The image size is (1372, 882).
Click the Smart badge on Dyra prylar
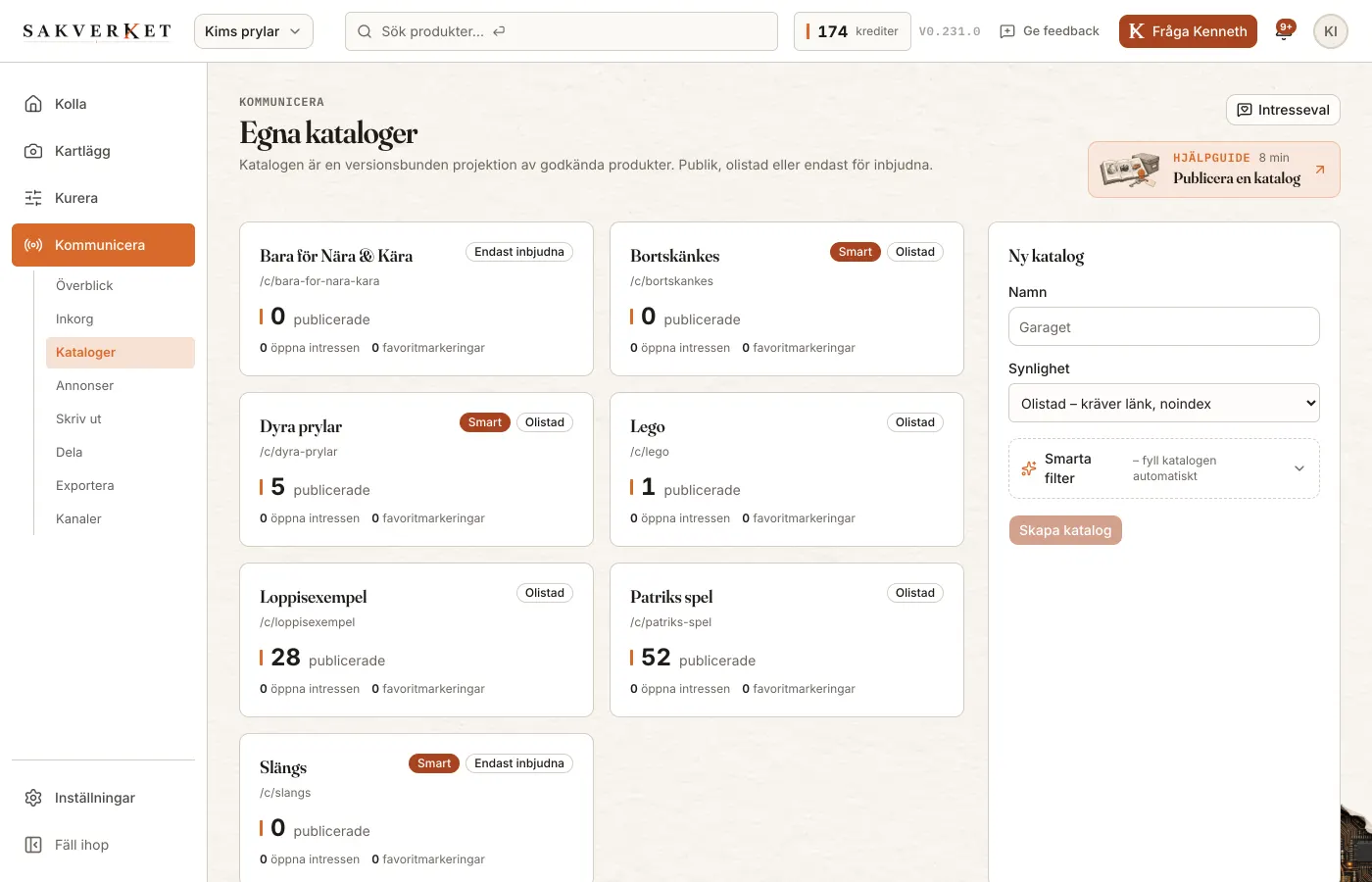485,422
